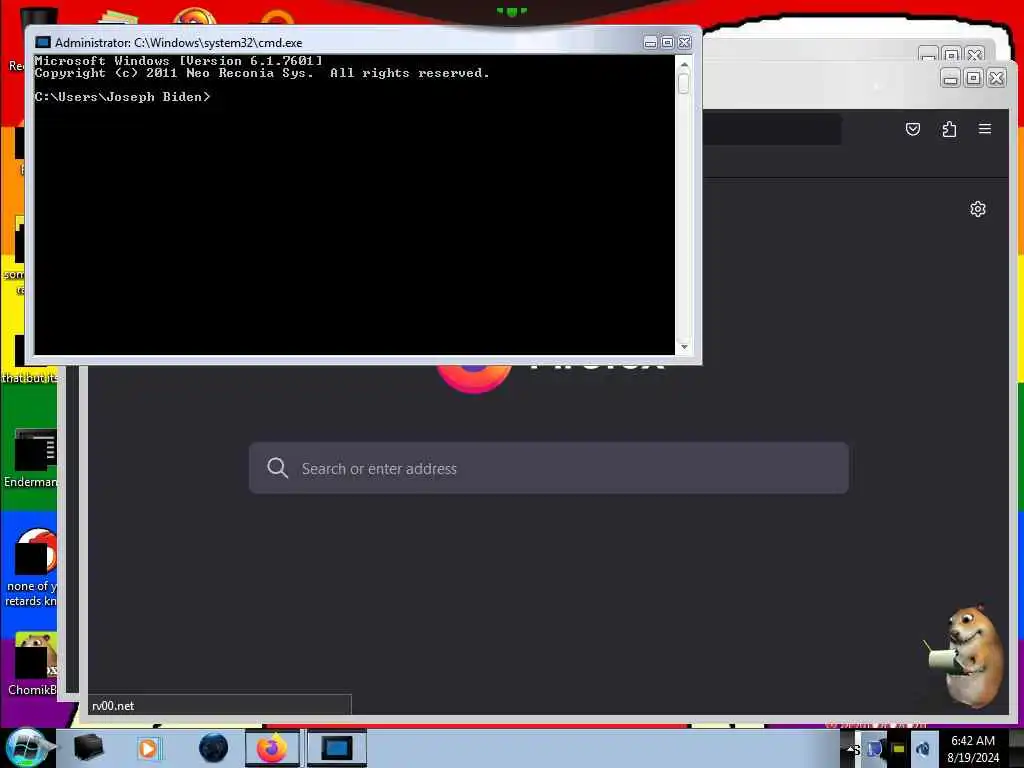Image resolution: width=1024 pixels, height=768 pixels.
Task: Close the Firefox window
Action: point(996,78)
